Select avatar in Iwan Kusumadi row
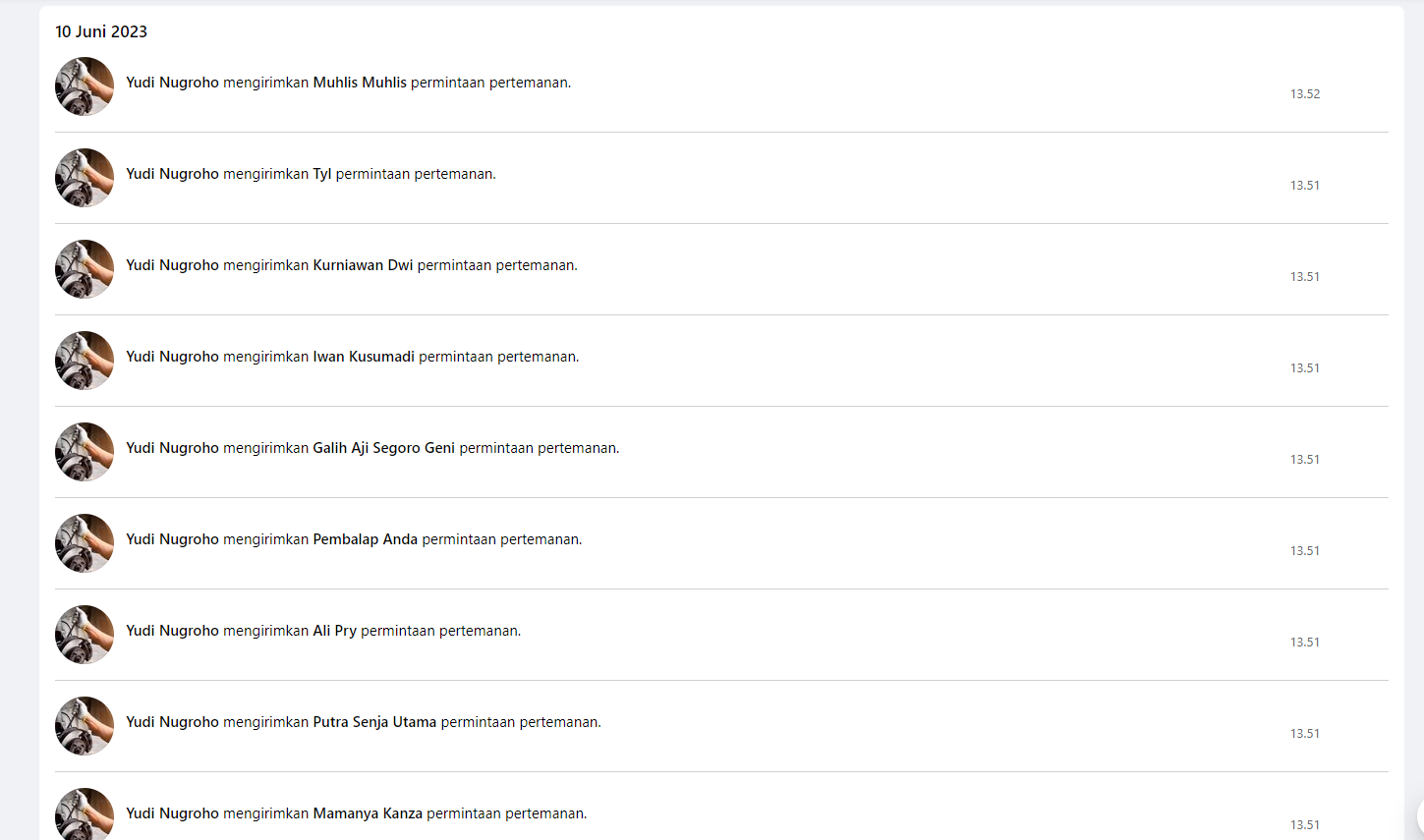Image resolution: width=1424 pixels, height=840 pixels. 85,361
